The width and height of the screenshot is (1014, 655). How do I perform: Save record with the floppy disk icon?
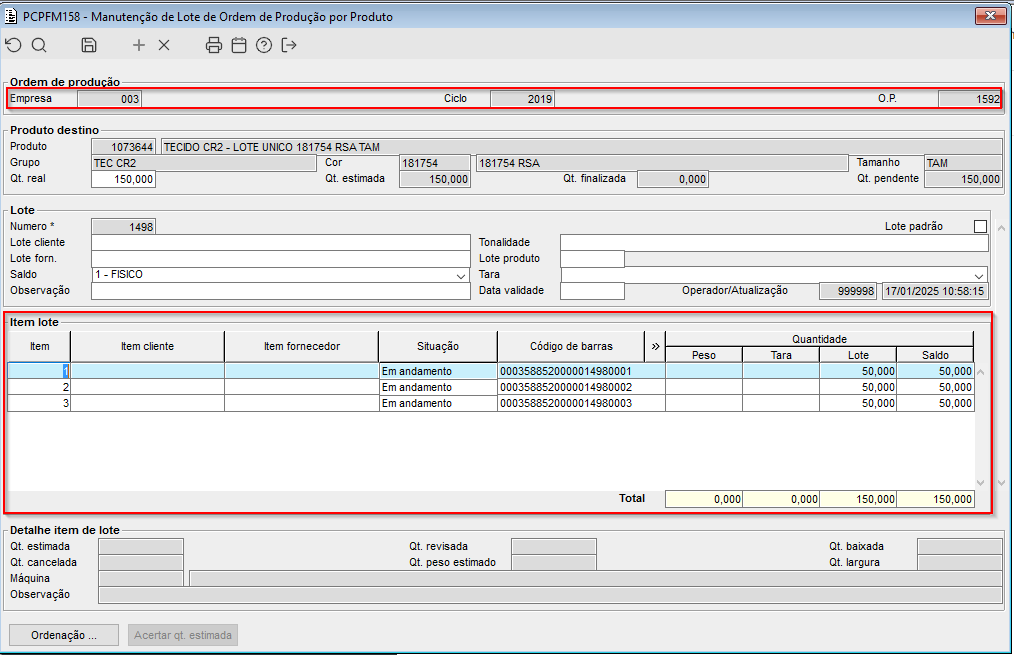click(x=89, y=45)
